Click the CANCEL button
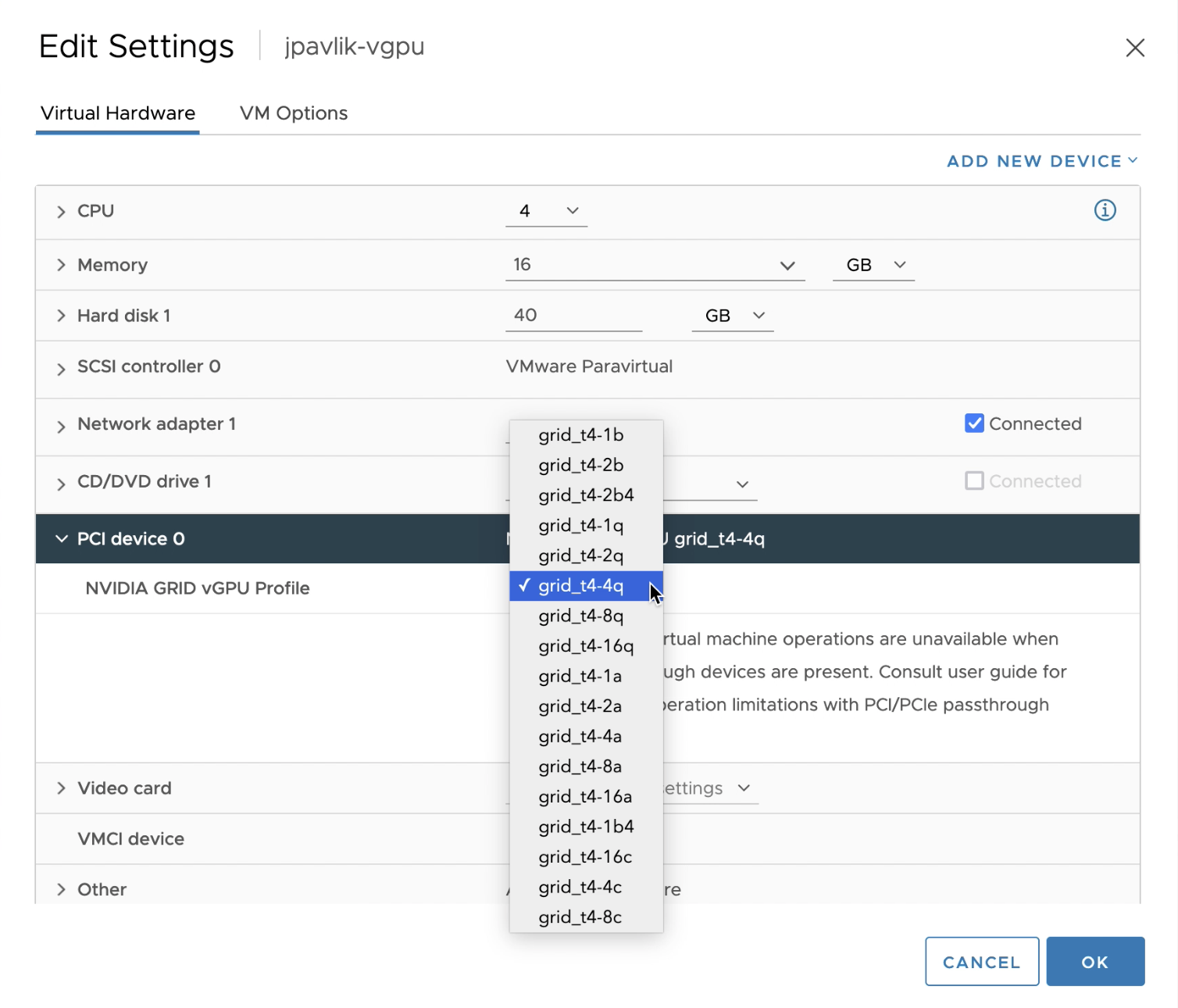The height and width of the screenshot is (1008, 1178). point(981,961)
